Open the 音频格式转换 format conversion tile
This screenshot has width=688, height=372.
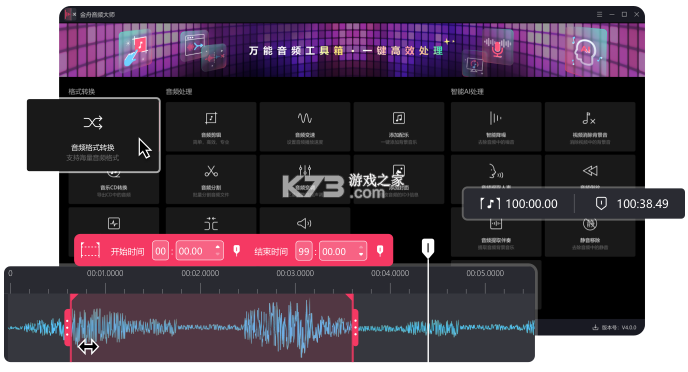[x=93, y=135]
